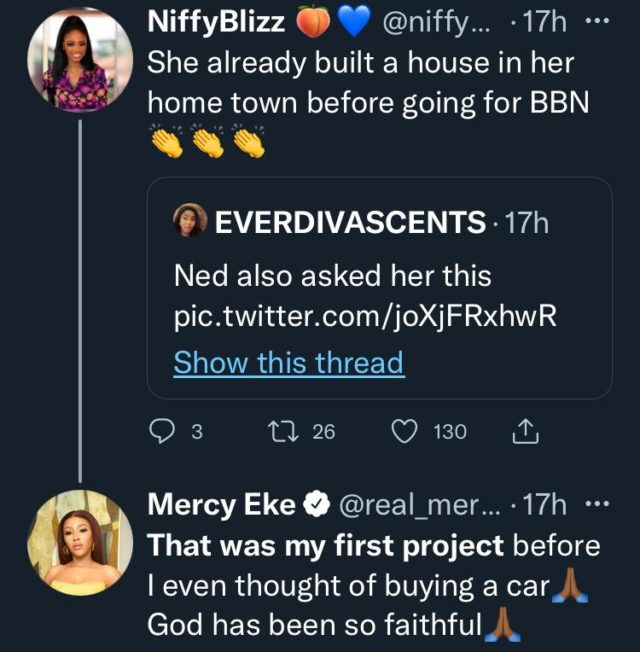Click the share icon under NiffyBlizz's tweet
The height and width of the screenshot is (652, 640).
tap(526, 432)
